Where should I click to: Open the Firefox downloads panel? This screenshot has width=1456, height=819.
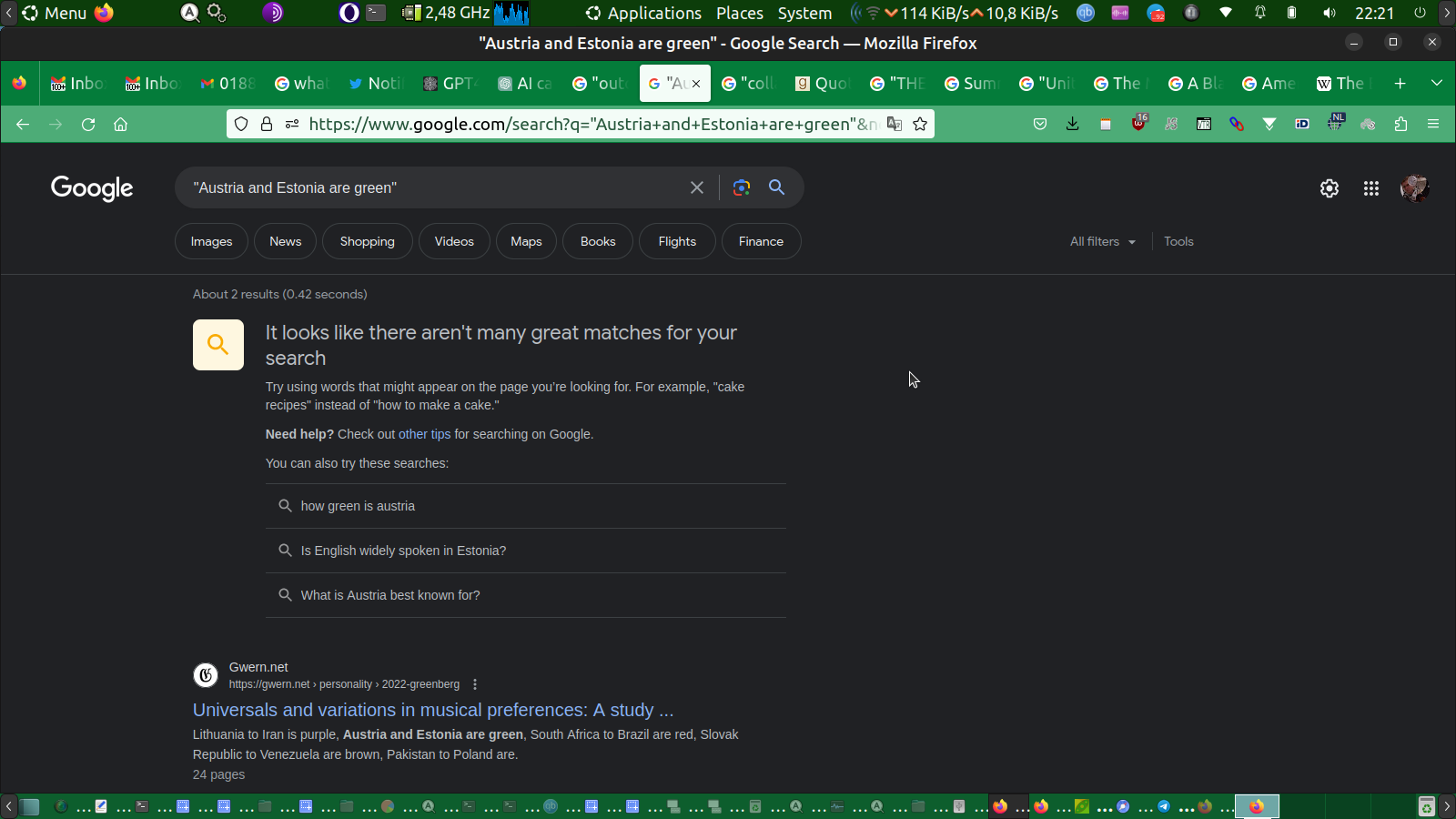tap(1073, 124)
